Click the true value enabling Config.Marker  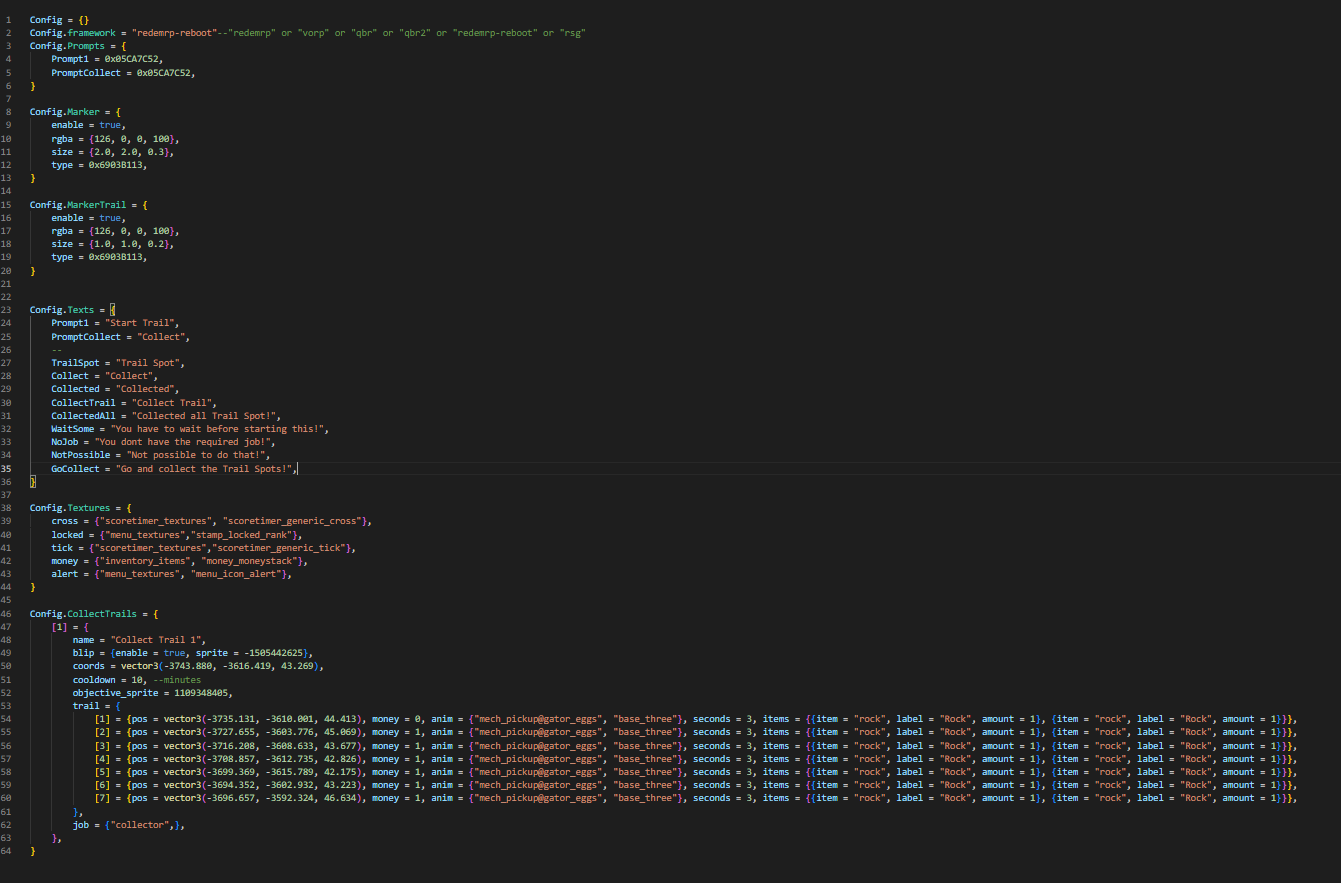point(110,124)
